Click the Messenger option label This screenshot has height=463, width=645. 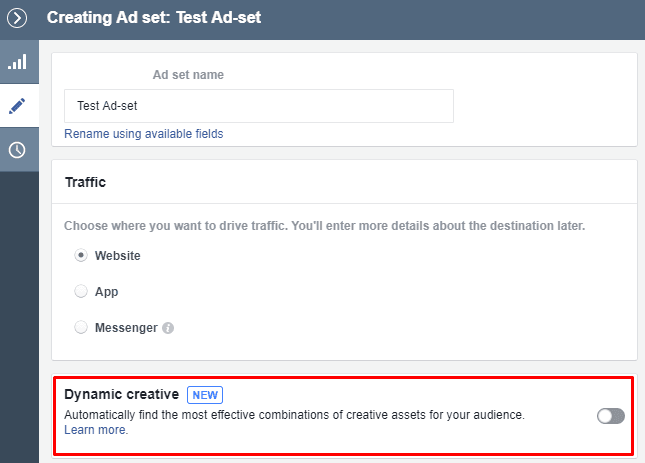tap(126, 328)
